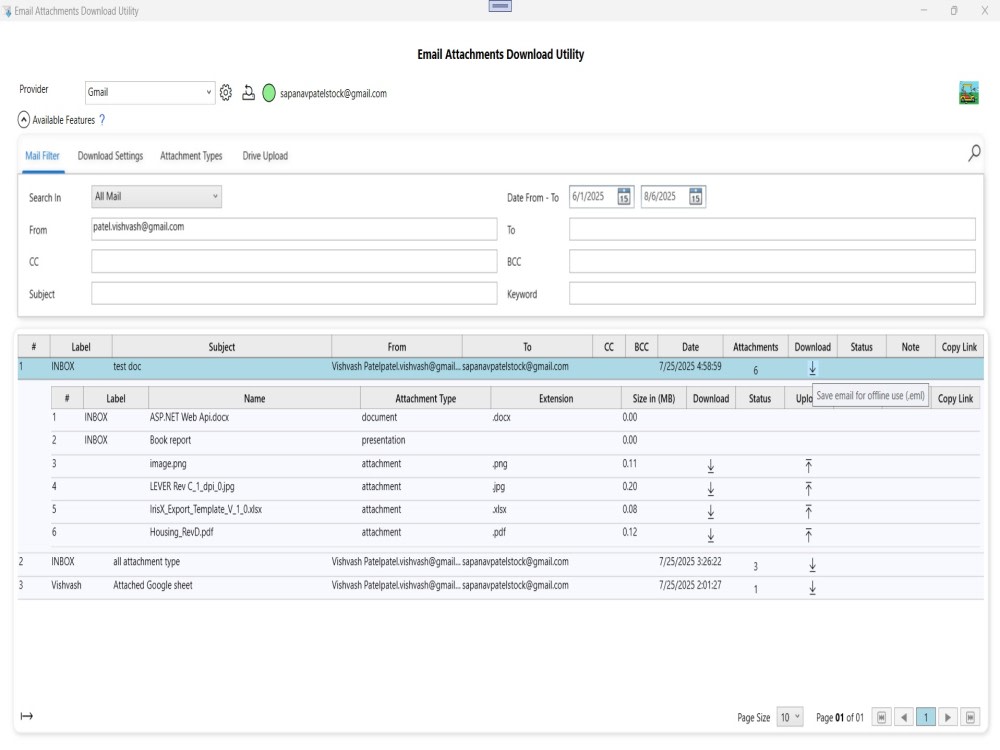
Task: Go to the last page
Action: point(970,717)
